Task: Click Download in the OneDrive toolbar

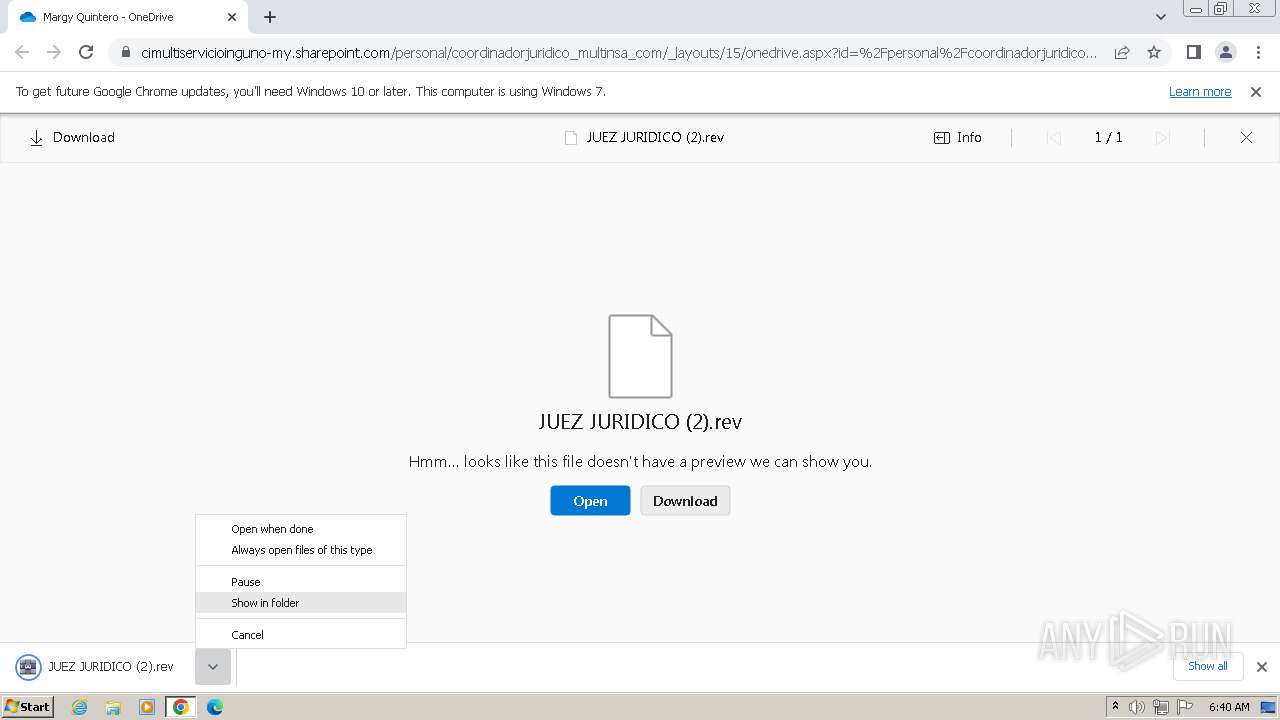Action: click(72, 138)
